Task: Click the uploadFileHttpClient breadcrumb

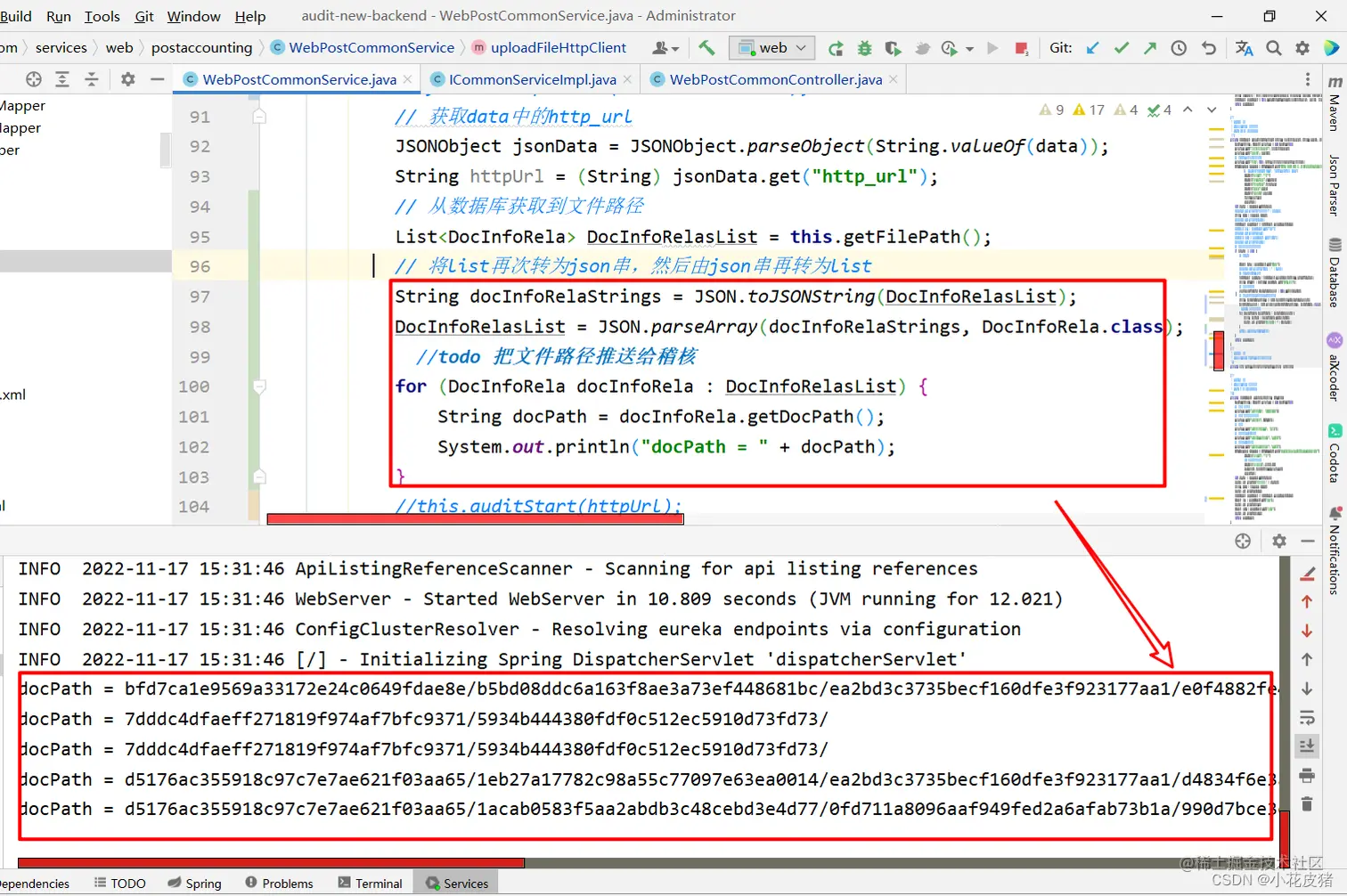Action: click(548, 48)
